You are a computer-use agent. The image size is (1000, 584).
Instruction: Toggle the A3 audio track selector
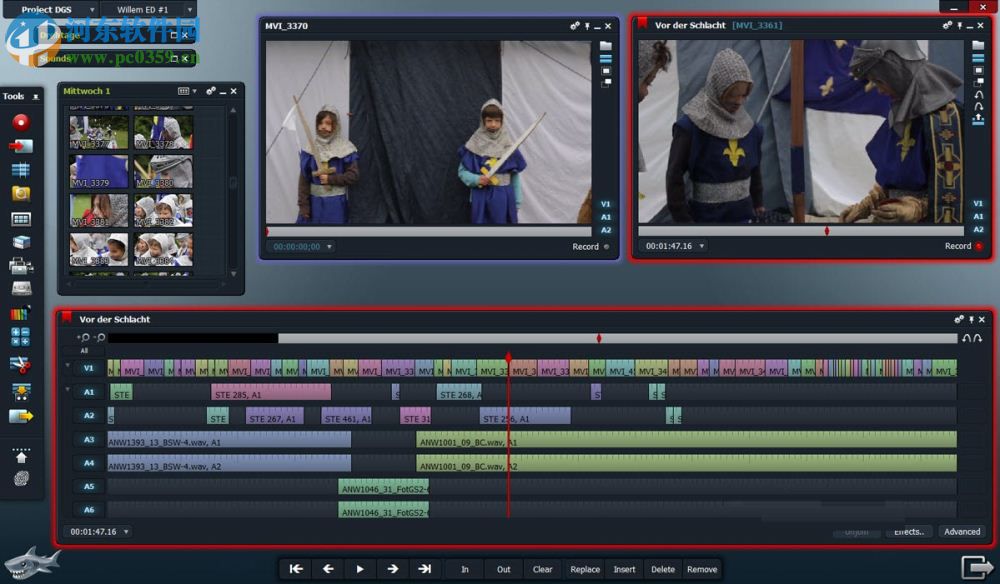point(88,440)
